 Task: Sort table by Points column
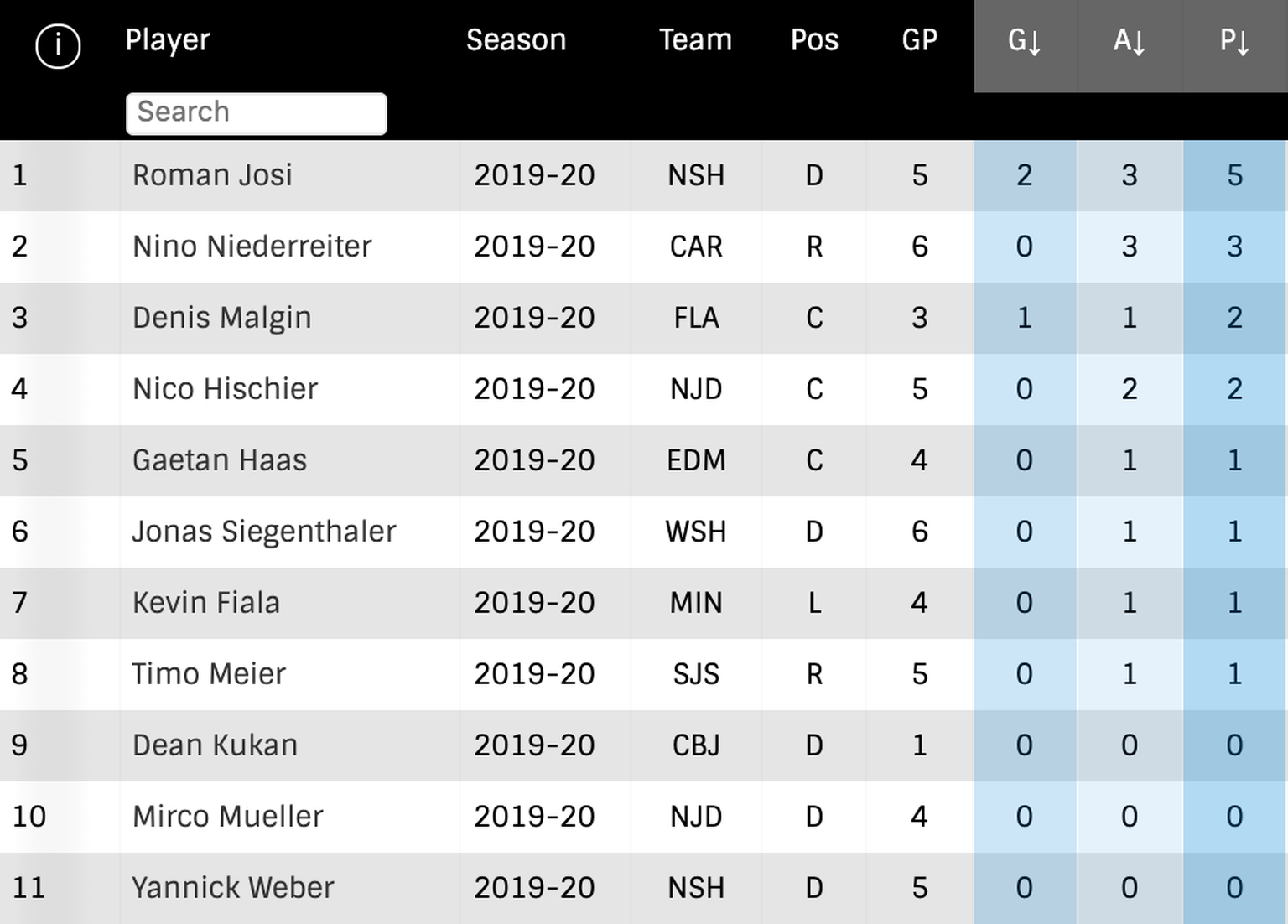coord(1234,40)
